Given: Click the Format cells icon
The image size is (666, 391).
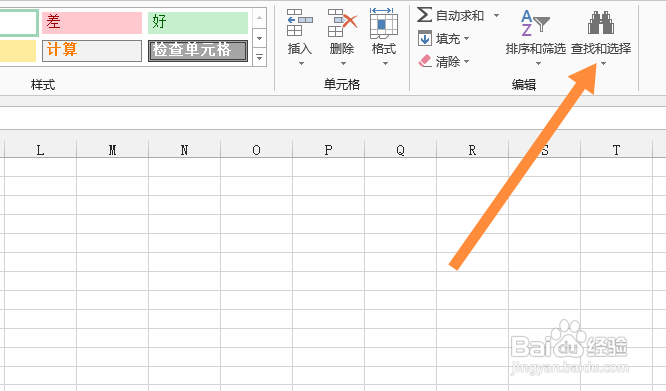Looking at the screenshot, I should [384, 23].
